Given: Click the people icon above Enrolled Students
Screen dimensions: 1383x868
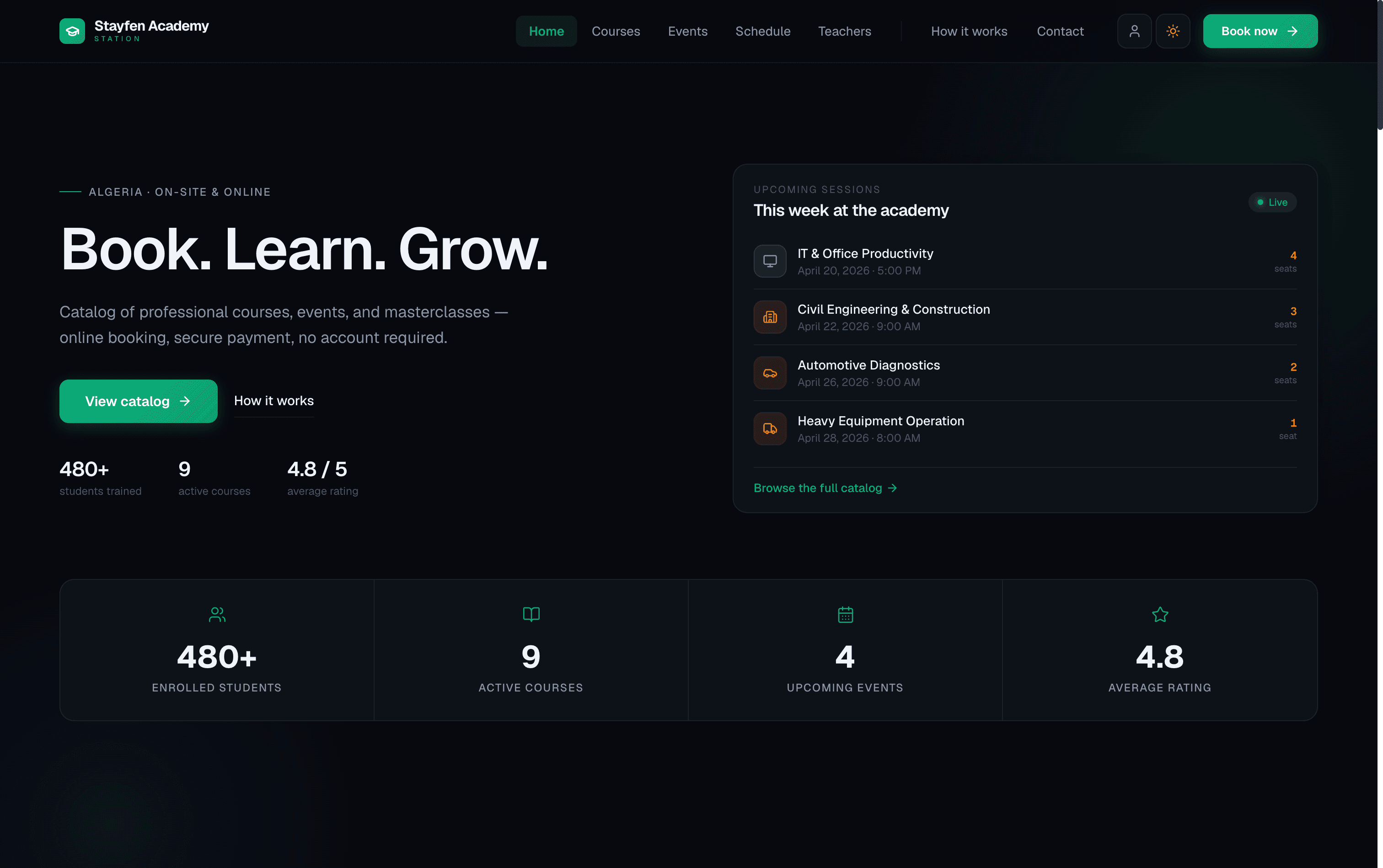Looking at the screenshot, I should coord(217,615).
